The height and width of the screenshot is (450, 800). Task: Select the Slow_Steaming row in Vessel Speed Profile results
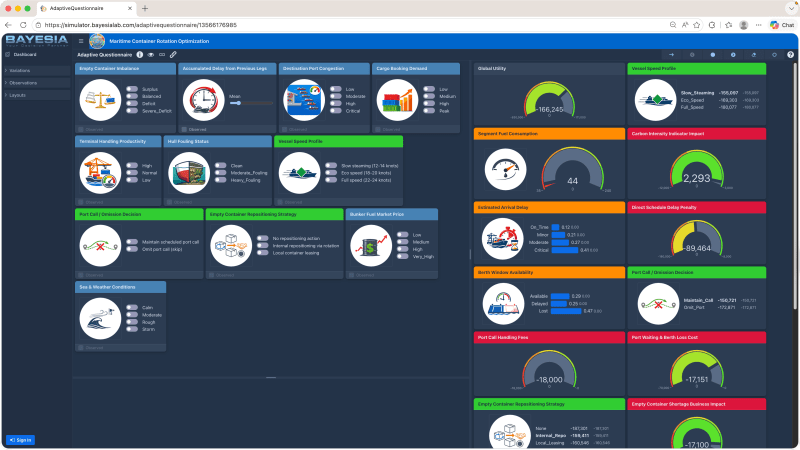[720, 93]
